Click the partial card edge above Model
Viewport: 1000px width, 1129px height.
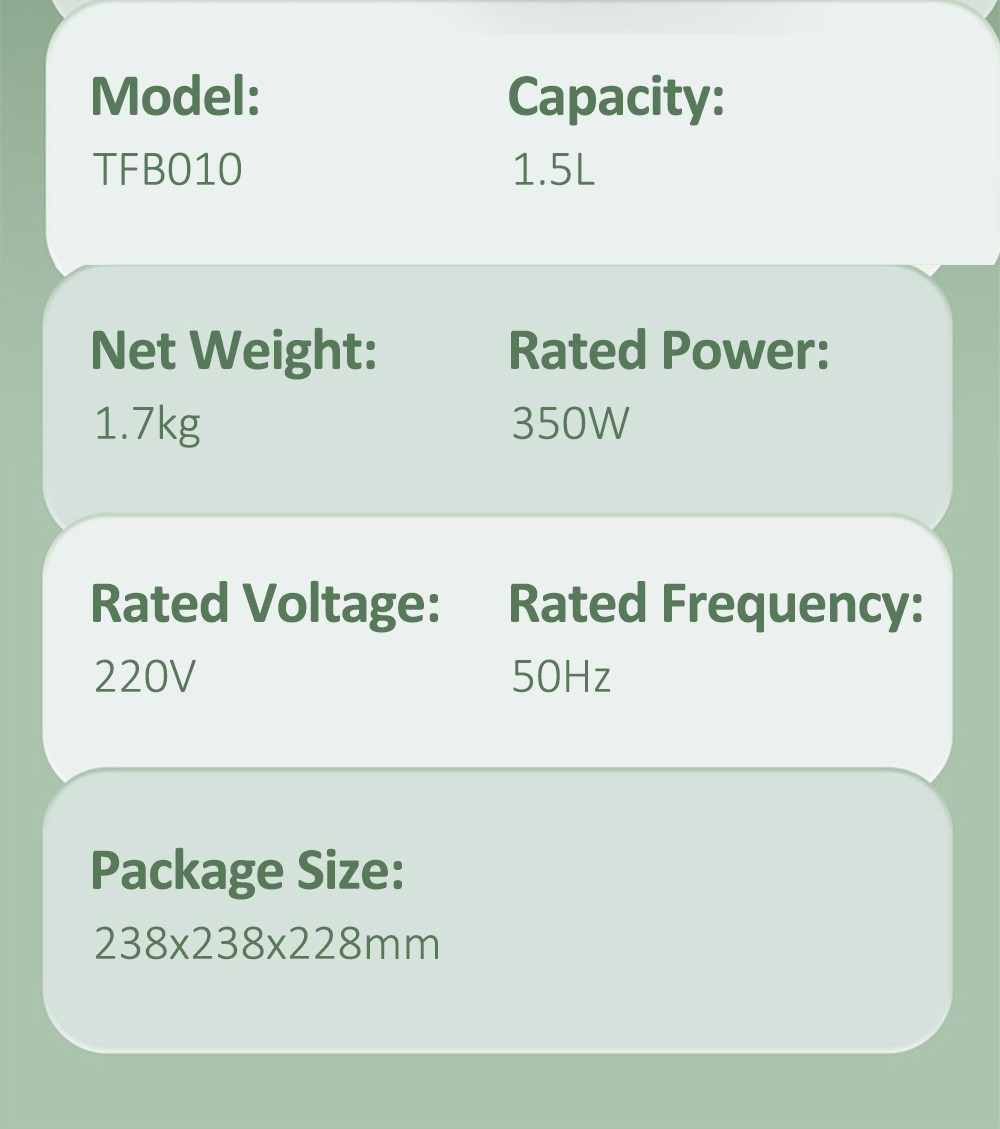pos(250,6)
